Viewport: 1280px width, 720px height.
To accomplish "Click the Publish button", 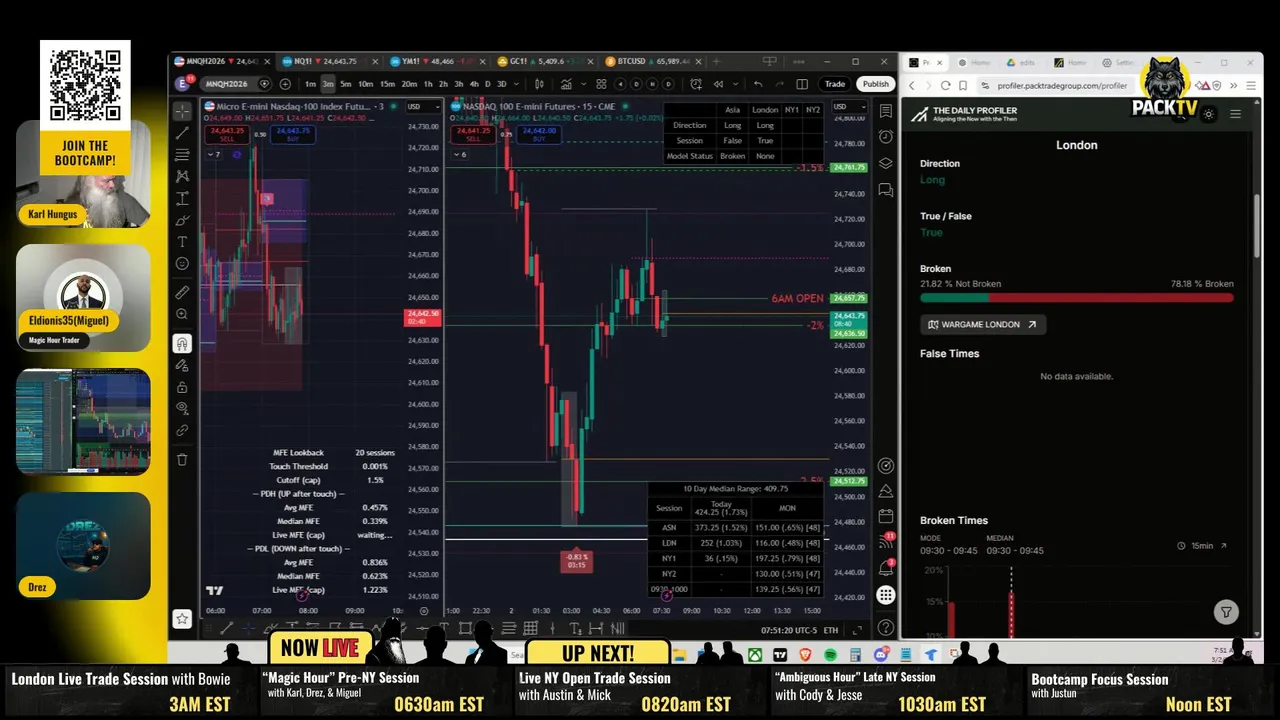I will coord(876,84).
